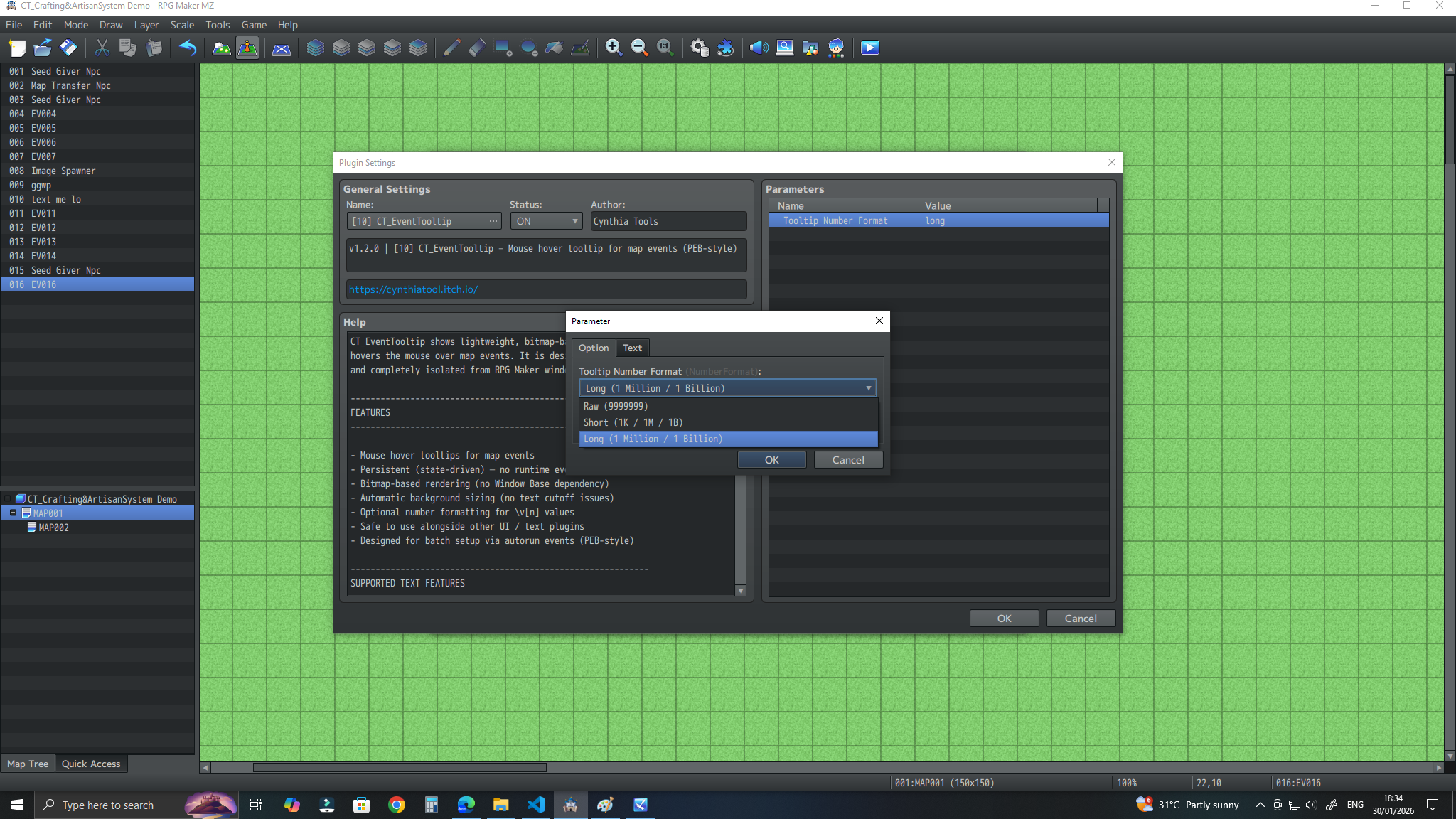Open the Plugin Manager puzzle icon
The width and height of the screenshot is (1456, 819).
pyautogui.click(x=725, y=48)
